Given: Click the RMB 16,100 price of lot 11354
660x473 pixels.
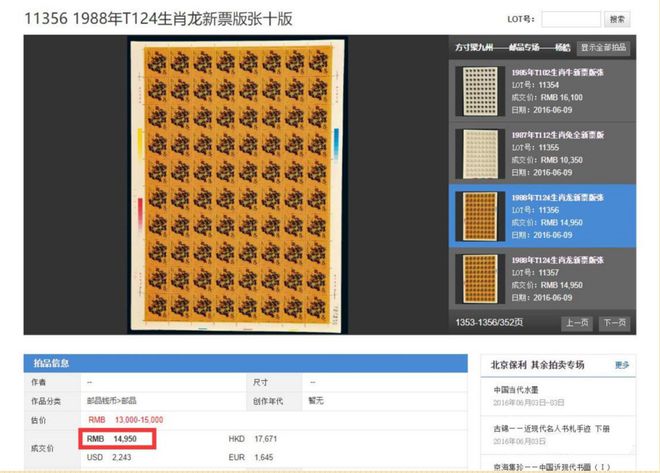Looking at the screenshot, I should [x=562, y=98].
